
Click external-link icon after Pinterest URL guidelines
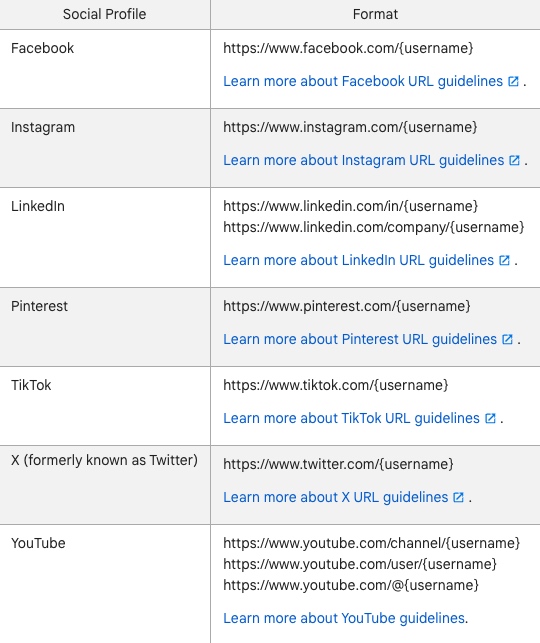(507, 340)
